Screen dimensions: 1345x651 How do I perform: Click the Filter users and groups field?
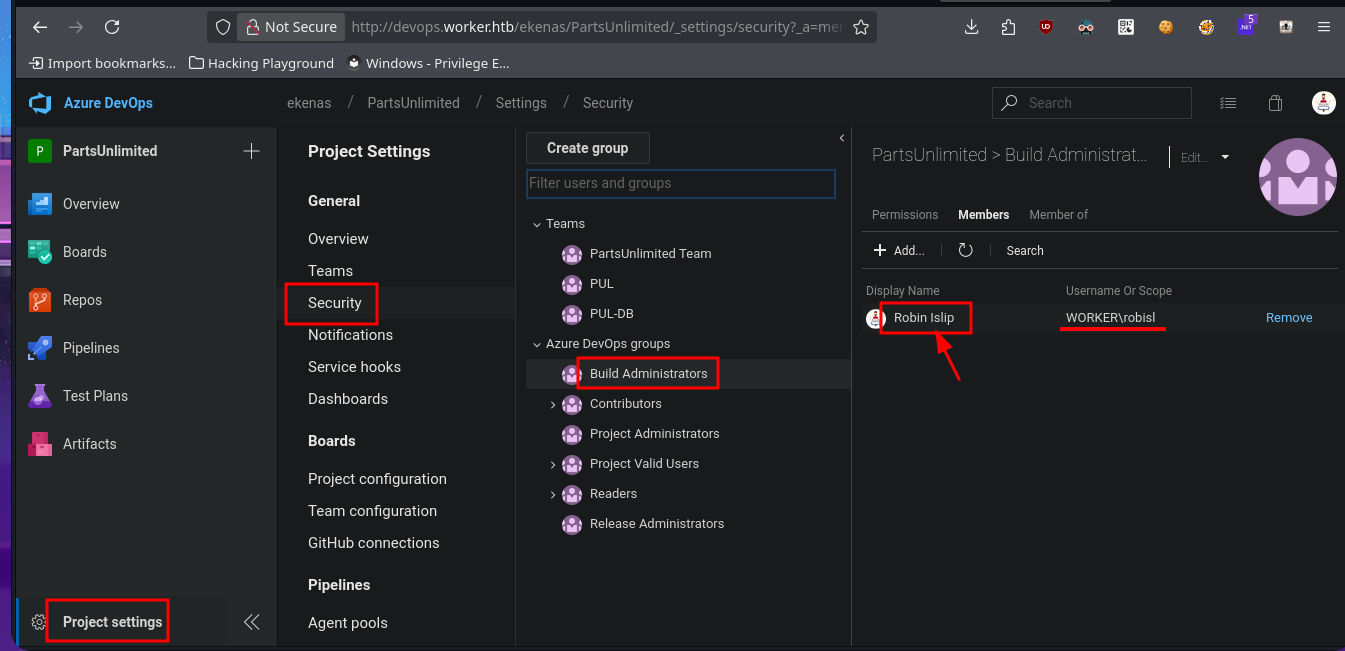680,184
